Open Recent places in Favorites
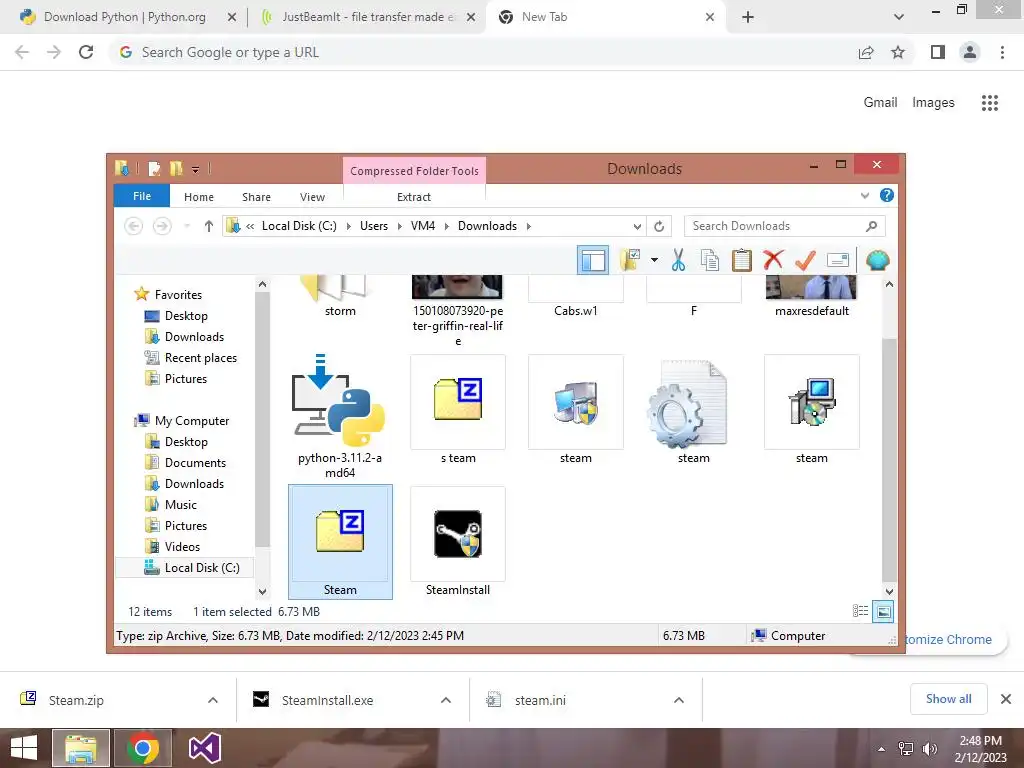Viewport: 1024px width, 768px height. point(200,358)
